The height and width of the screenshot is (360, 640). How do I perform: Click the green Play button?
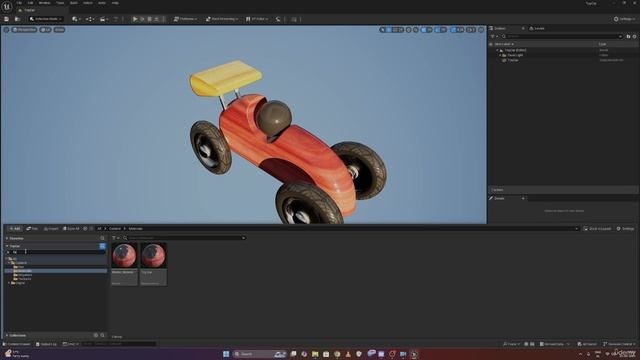click(x=135, y=19)
